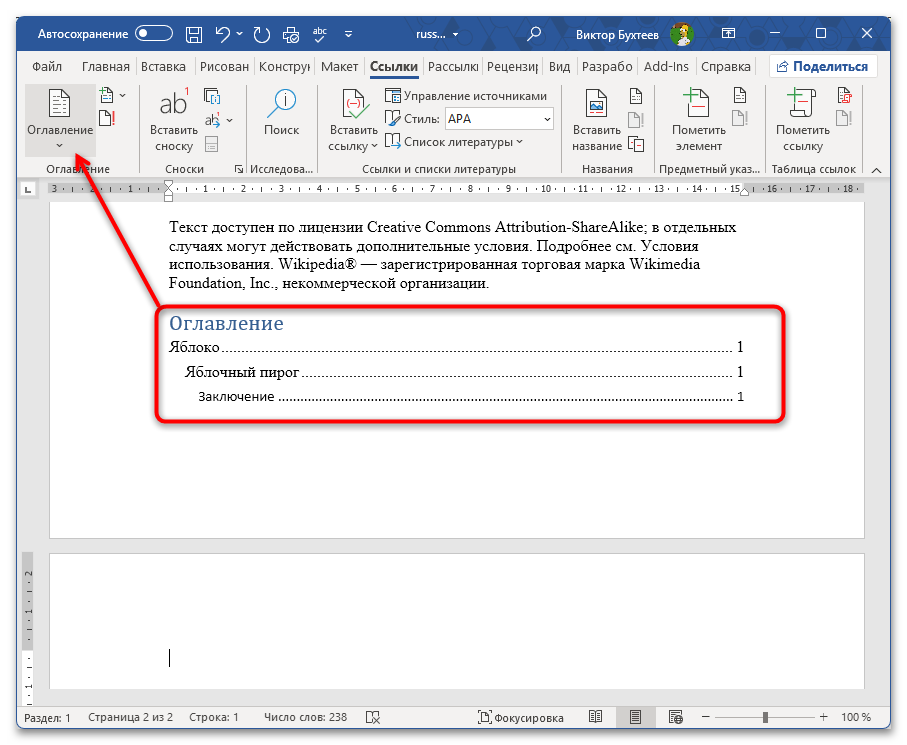Screen dimensions: 907x745
Task: Click the ribbon display options icon
Action: [x=728, y=34]
